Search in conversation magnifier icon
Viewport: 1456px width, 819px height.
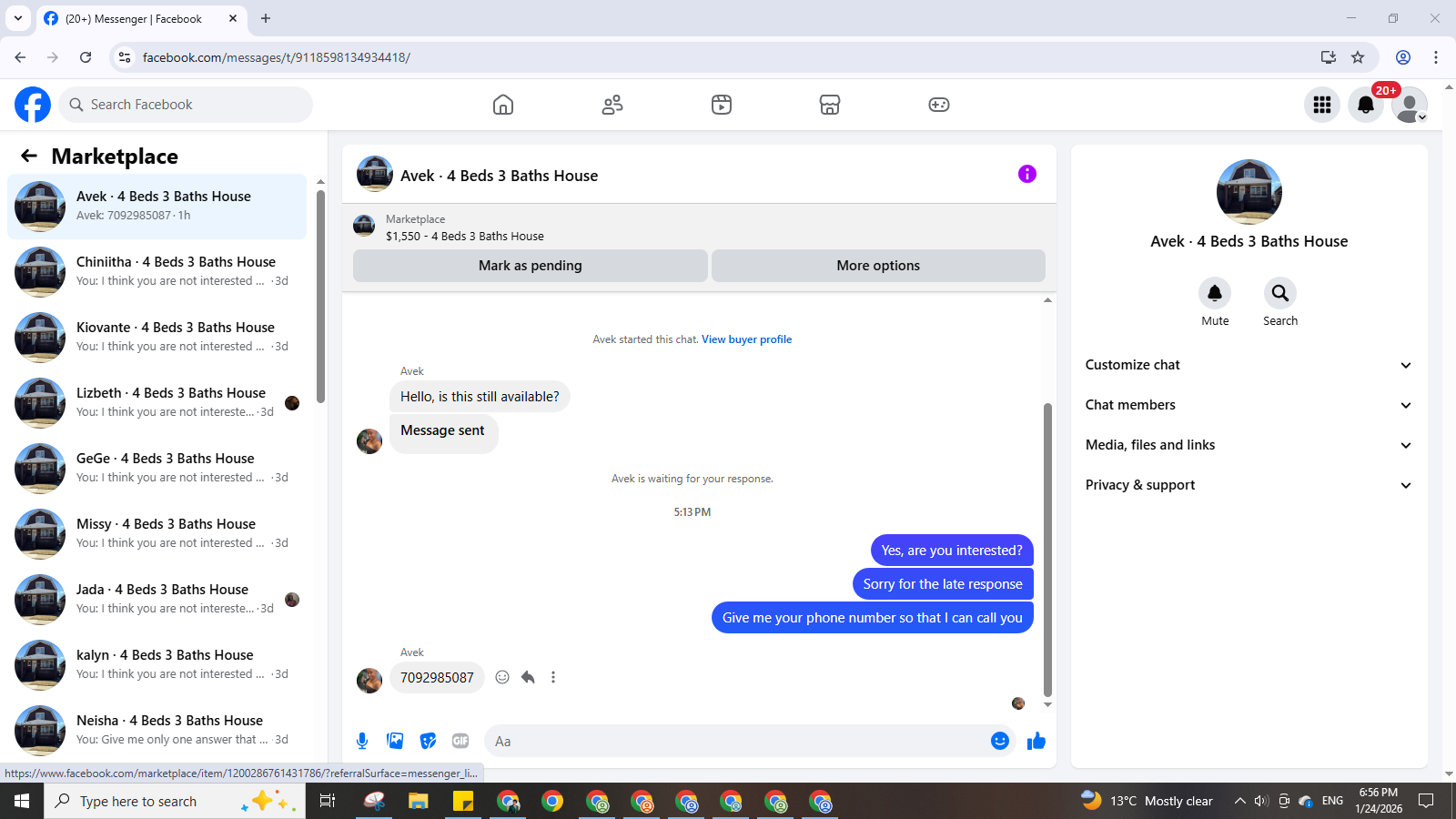[x=1280, y=293]
